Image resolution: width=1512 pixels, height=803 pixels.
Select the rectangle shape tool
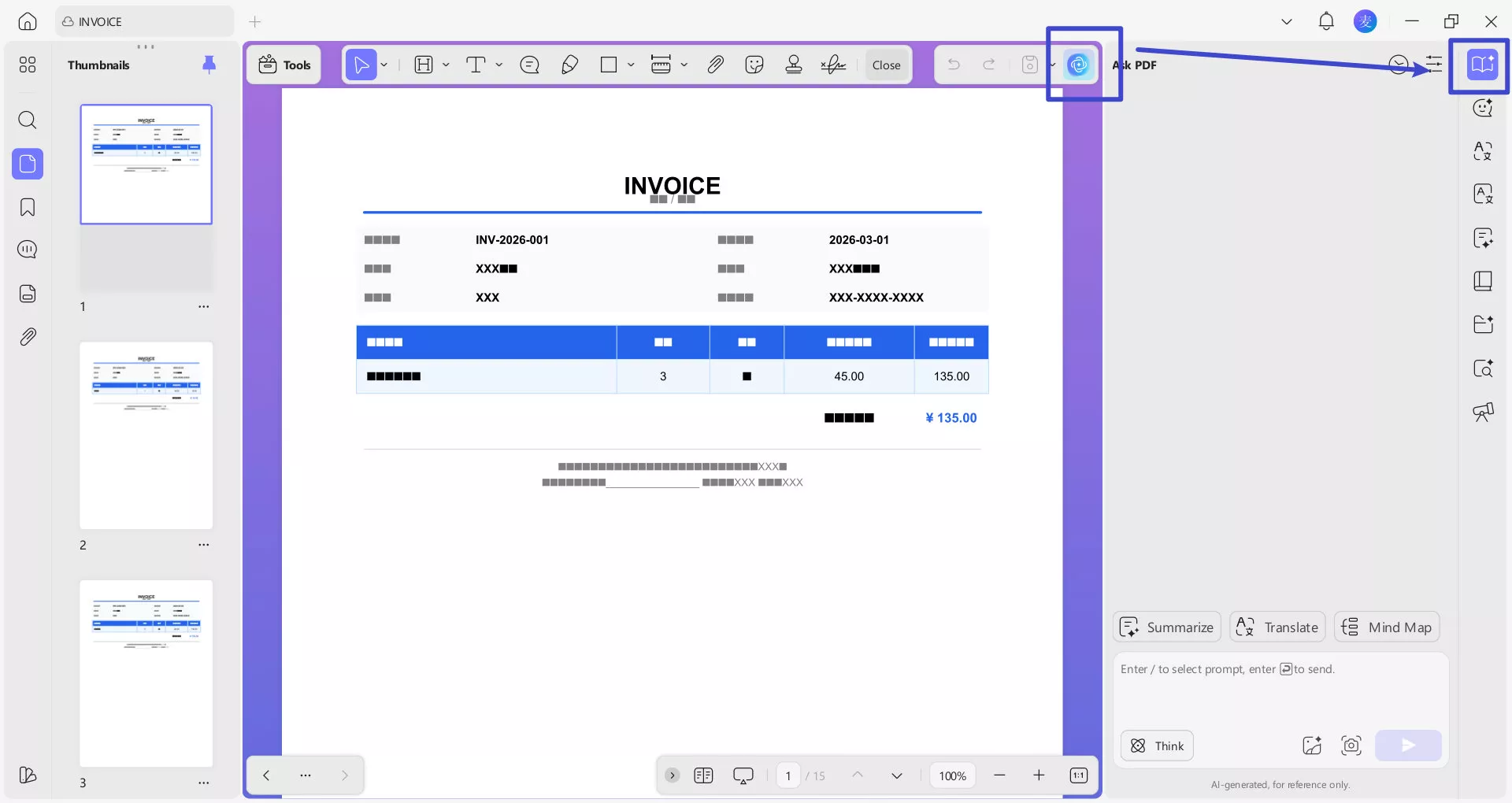pos(609,65)
